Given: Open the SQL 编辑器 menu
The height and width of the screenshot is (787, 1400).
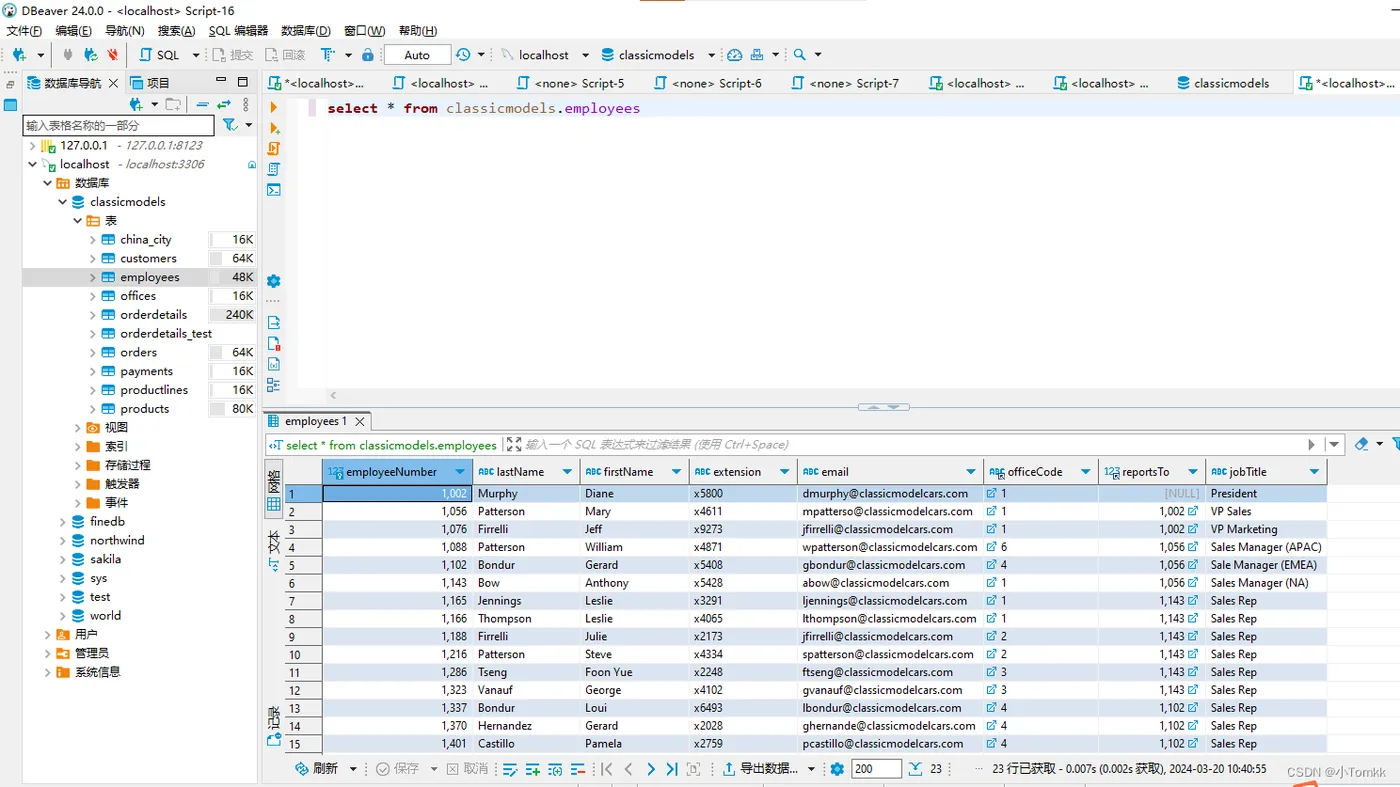Looking at the screenshot, I should click(238, 31).
